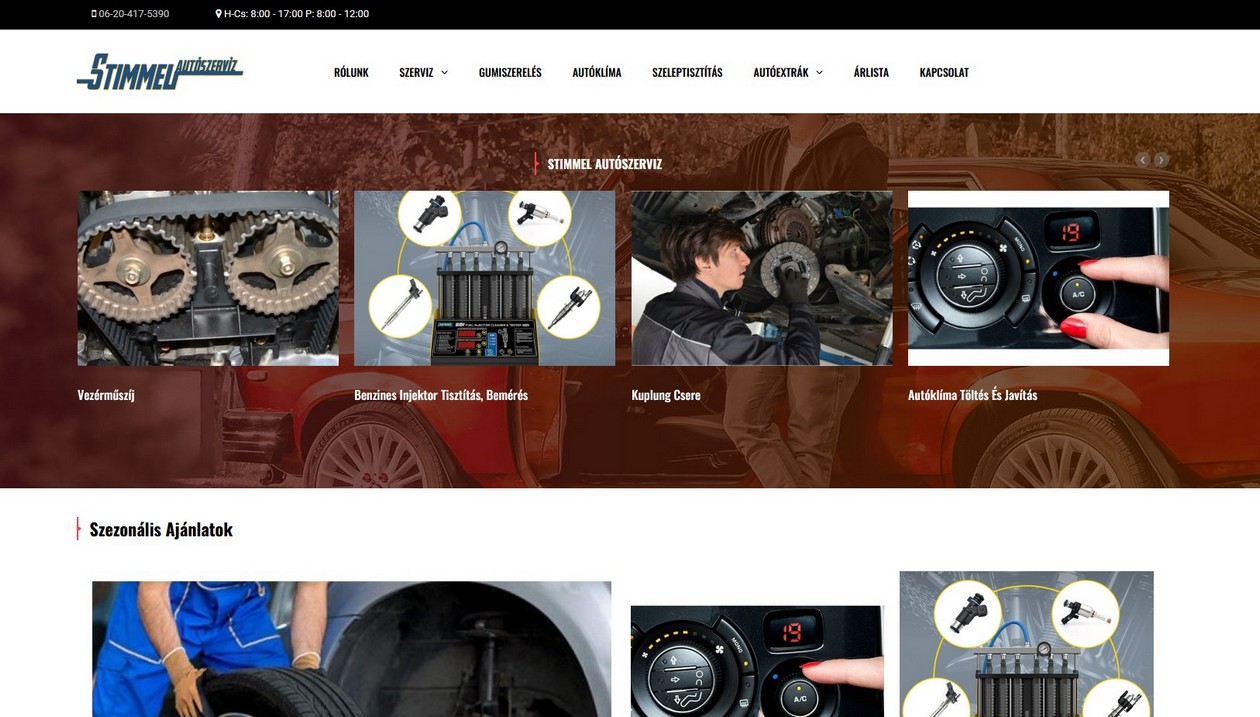
Task: Expand the Szerviz submenu chevron
Action: (444, 72)
